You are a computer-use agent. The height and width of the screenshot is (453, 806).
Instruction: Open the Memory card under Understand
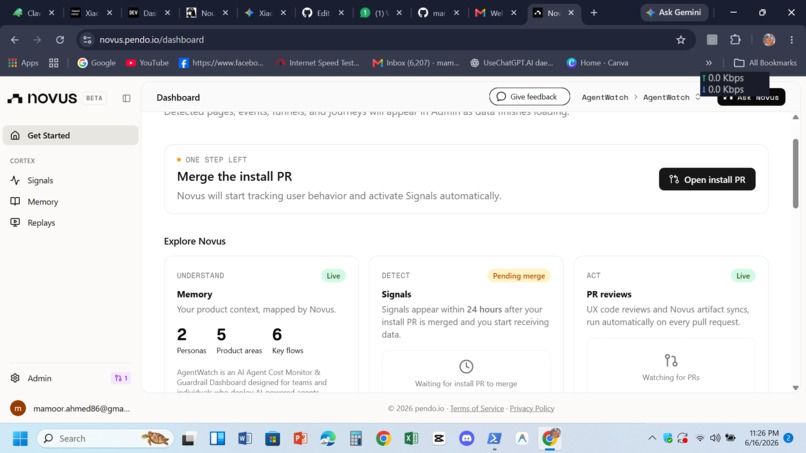tap(261, 325)
